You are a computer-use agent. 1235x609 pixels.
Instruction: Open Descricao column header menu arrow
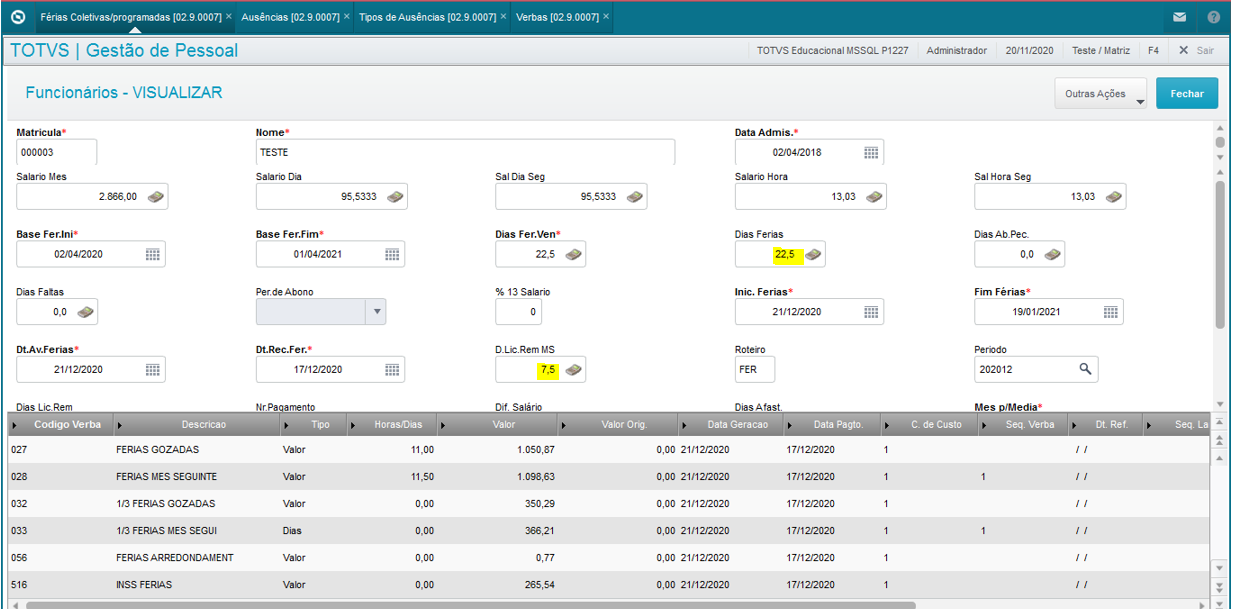[x=120, y=425]
